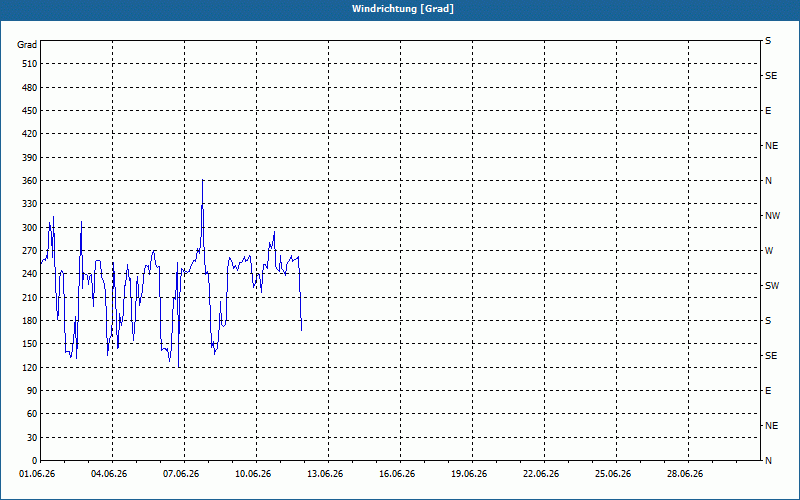Click the 300 degree axis label
Screen dimensions: 800x500
coord(30,228)
